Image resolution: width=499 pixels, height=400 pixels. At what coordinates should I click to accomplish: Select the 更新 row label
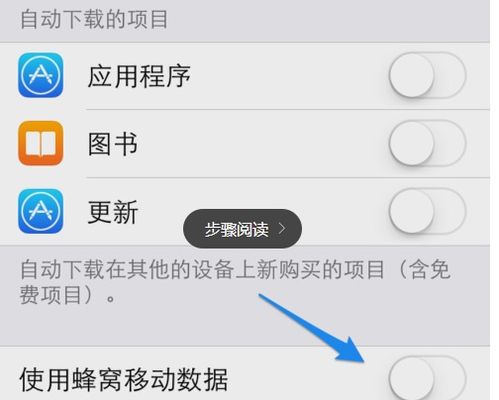(x=113, y=212)
